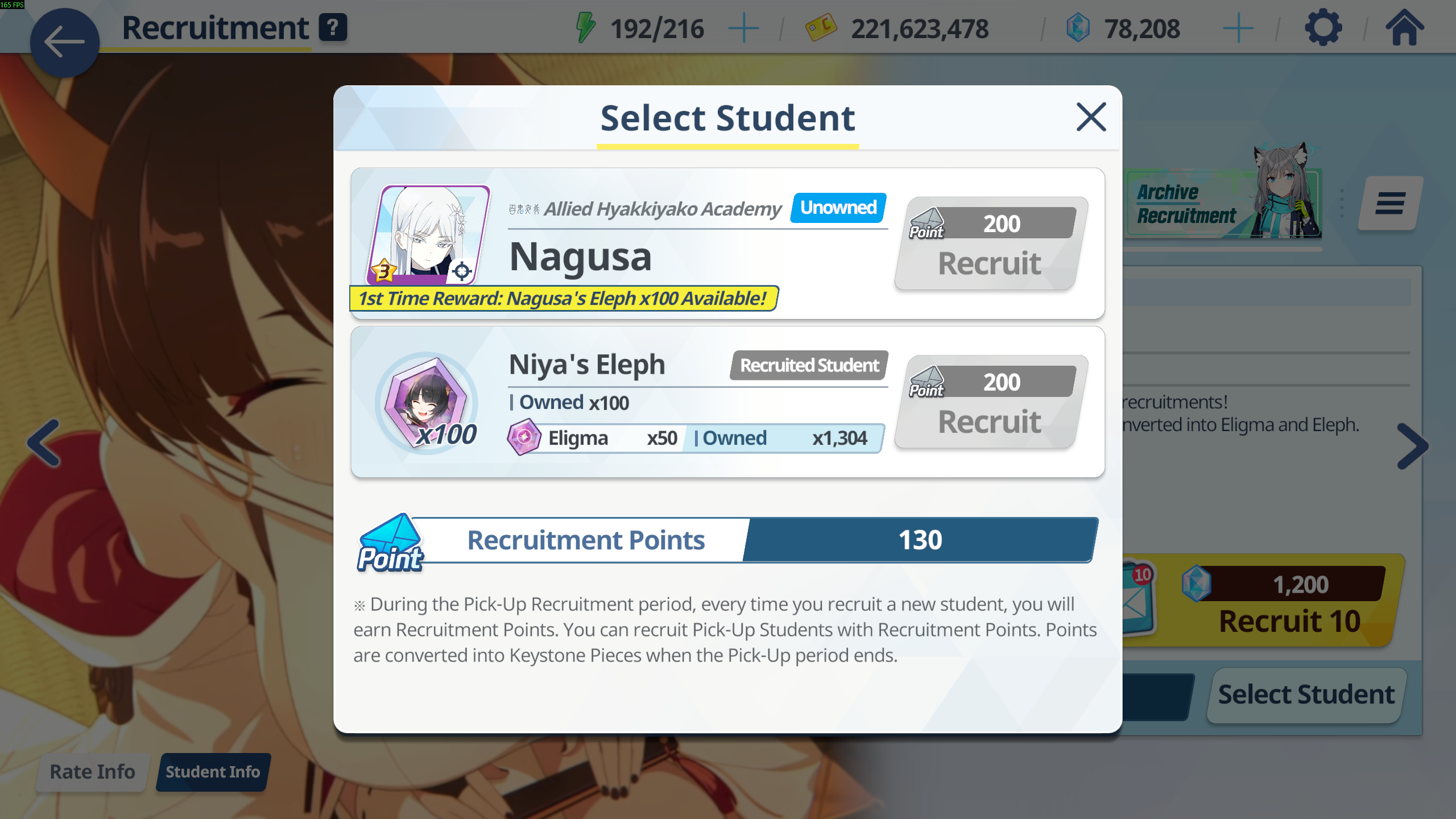The image size is (1456, 819).
Task: Click Nagusa's student portrait
Action: pyautogui.click(x=429, y=235)
